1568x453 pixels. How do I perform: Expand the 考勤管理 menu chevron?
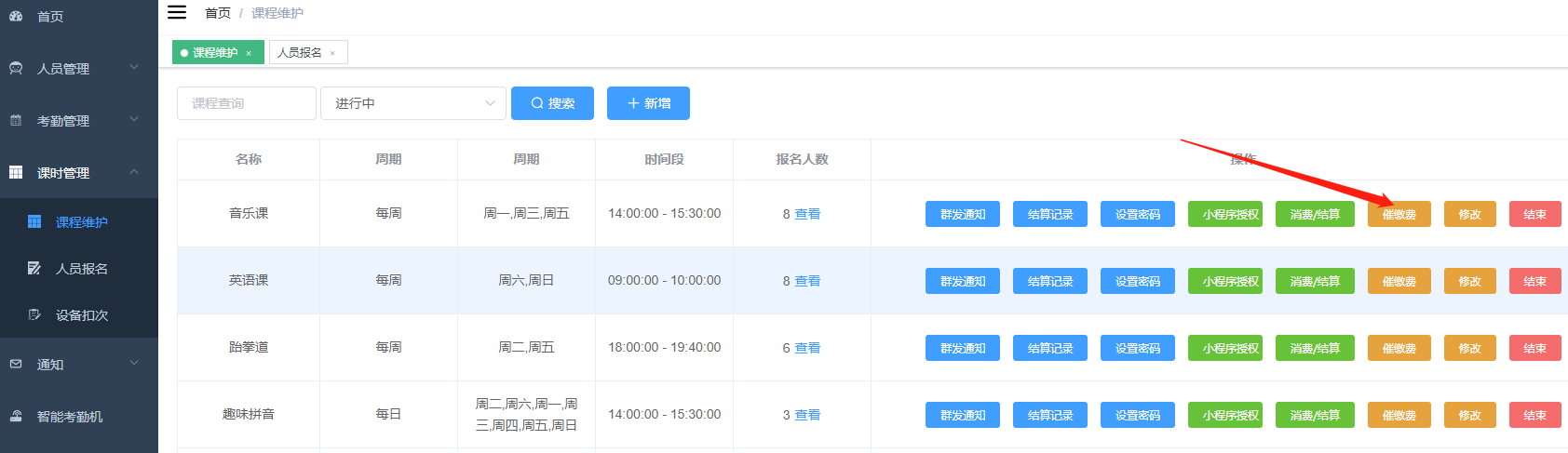pyautogui.click(x=134, y=119)
